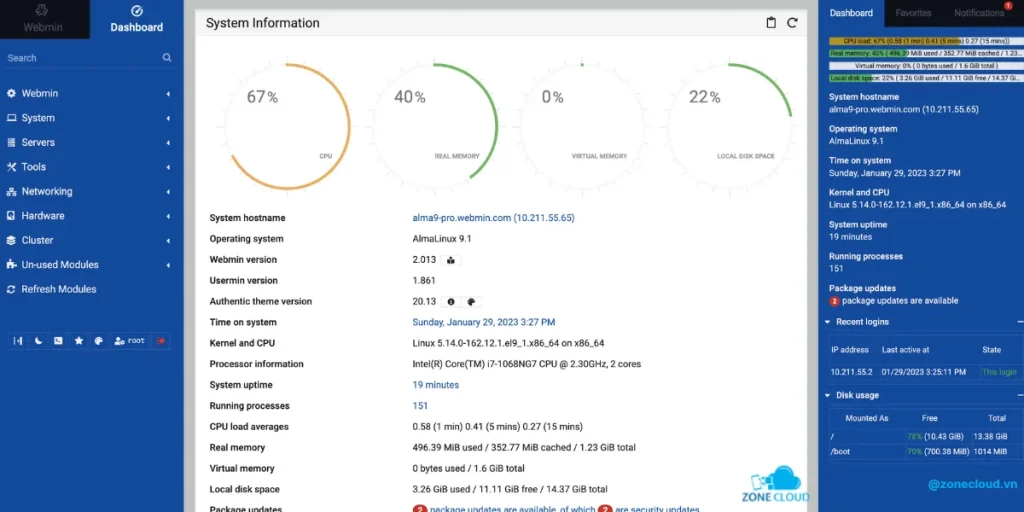
Task: Click the CPU load bar in right panel
Action: 926,40
